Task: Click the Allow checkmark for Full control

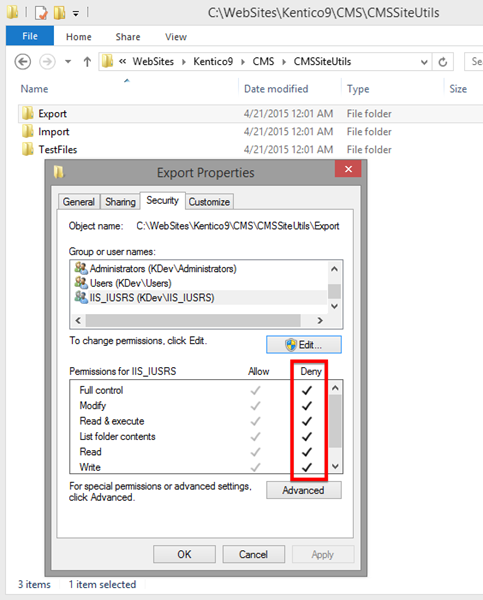Action: pos(255,390)
